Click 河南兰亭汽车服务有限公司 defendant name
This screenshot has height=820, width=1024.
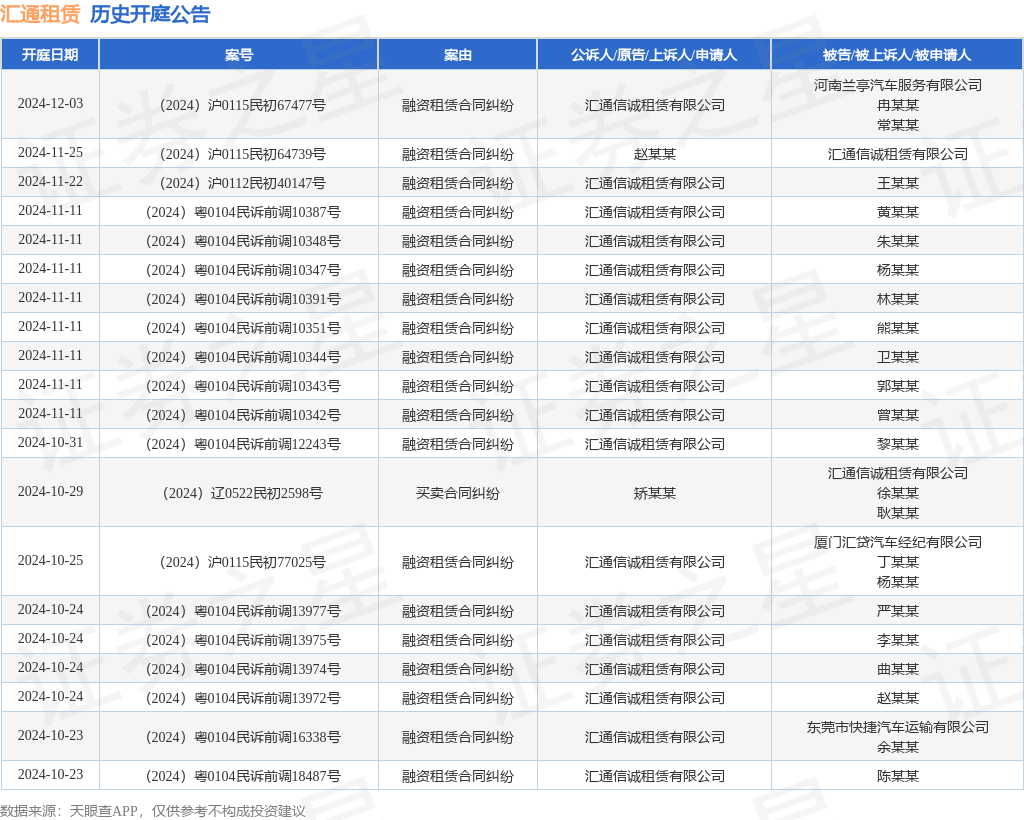coord(896,86)
